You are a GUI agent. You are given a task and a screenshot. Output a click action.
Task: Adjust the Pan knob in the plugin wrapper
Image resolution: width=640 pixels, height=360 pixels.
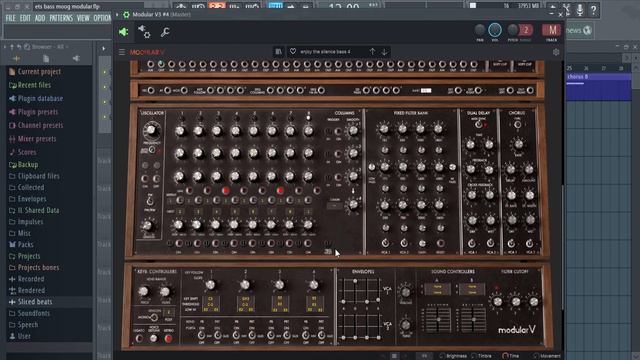click(480, 30)
